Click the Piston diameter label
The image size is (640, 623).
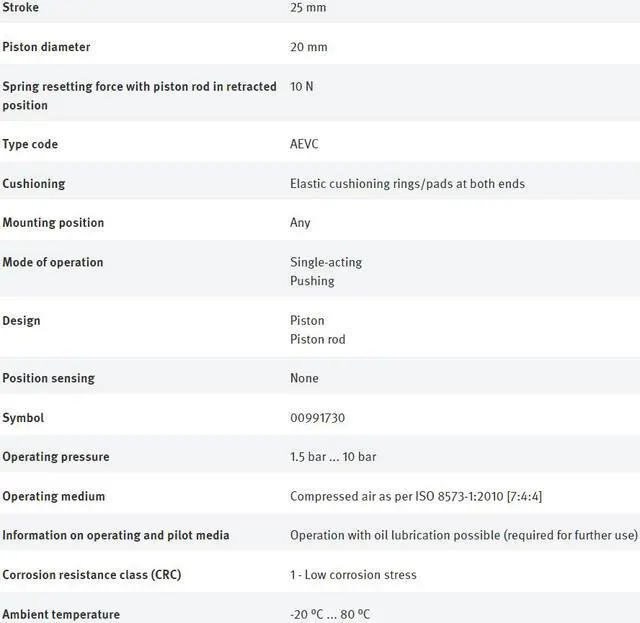pos(46,47)
